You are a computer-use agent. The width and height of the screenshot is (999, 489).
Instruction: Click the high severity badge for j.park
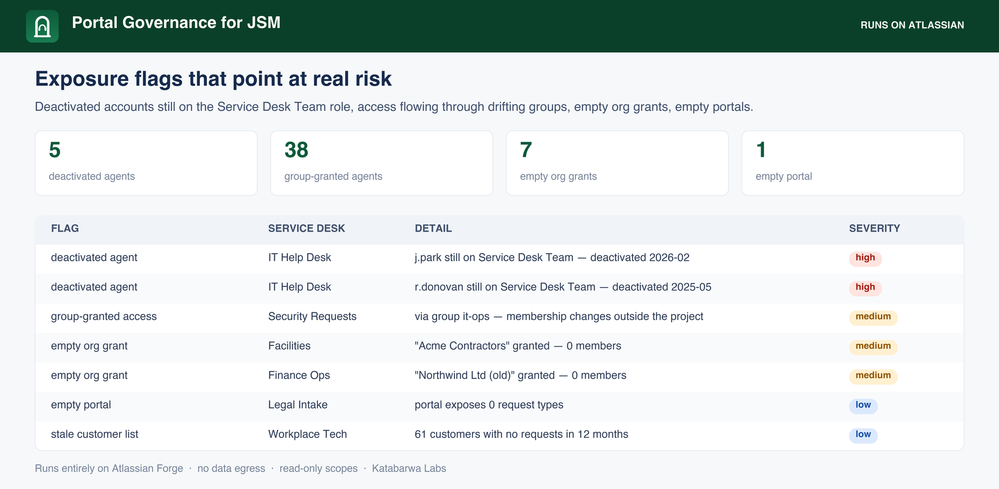point(865,258)
